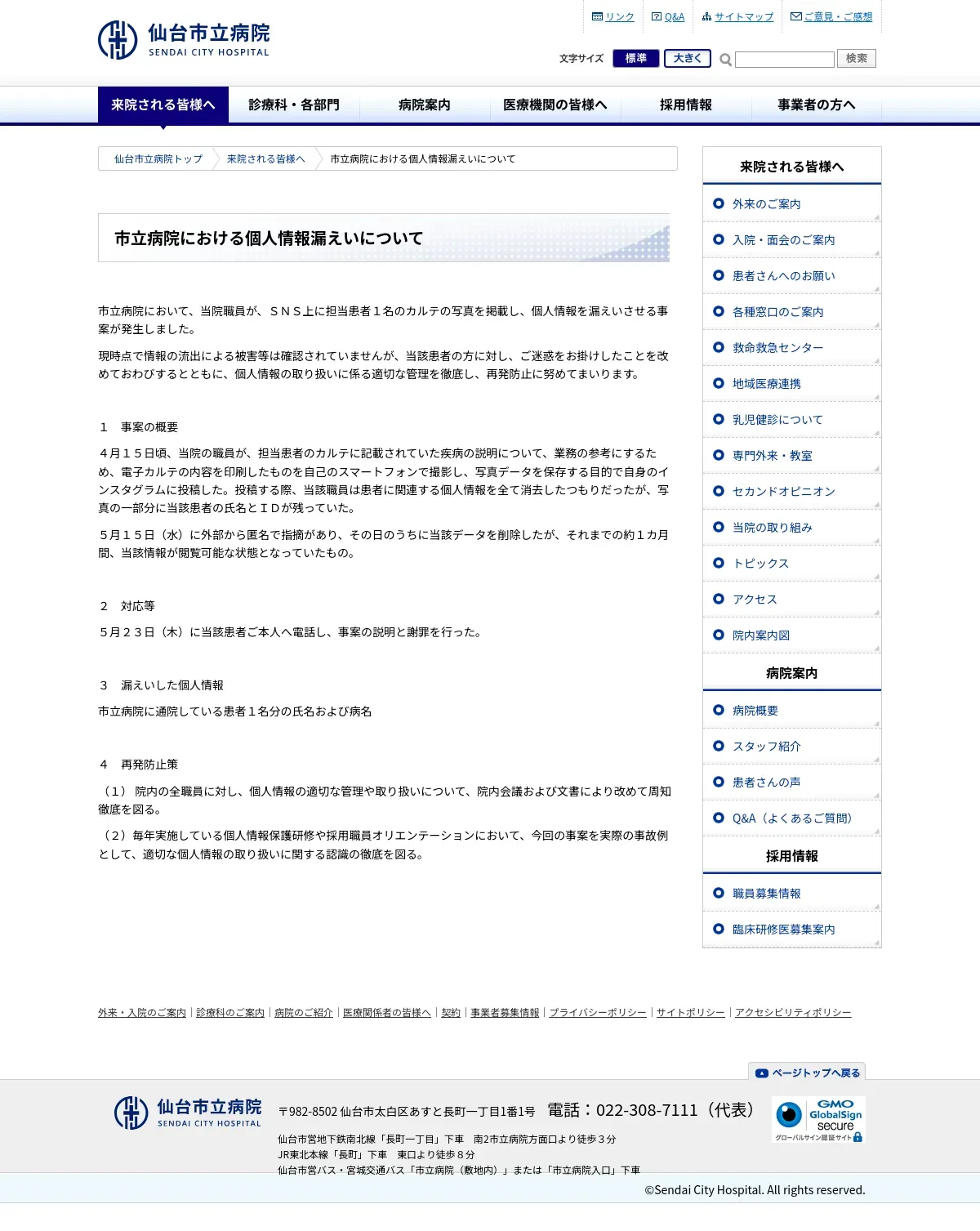980x1231 pixels.
Task: Click the Sendai City Hospital header logo
Action: pos(184,39)
